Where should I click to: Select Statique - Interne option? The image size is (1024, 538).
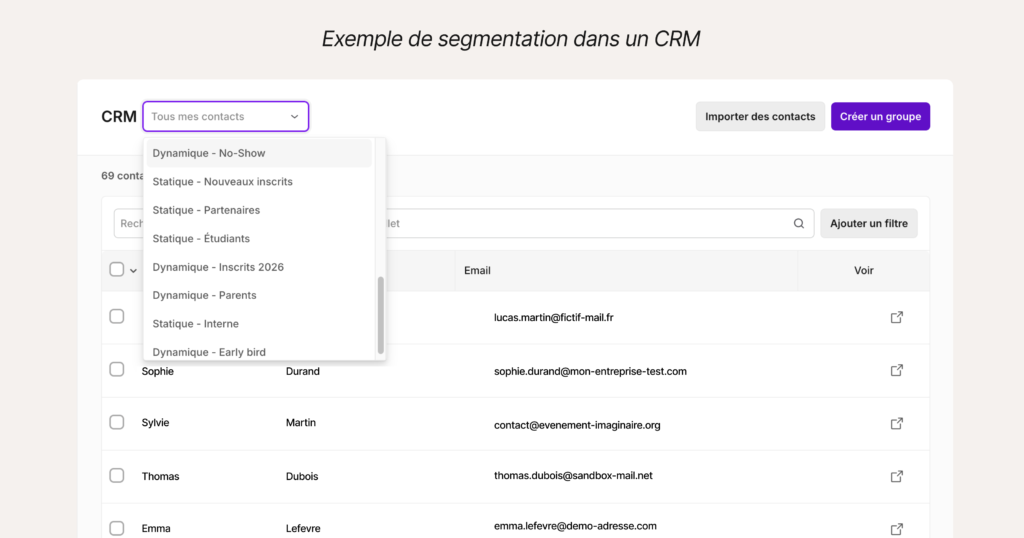point(259,324)
